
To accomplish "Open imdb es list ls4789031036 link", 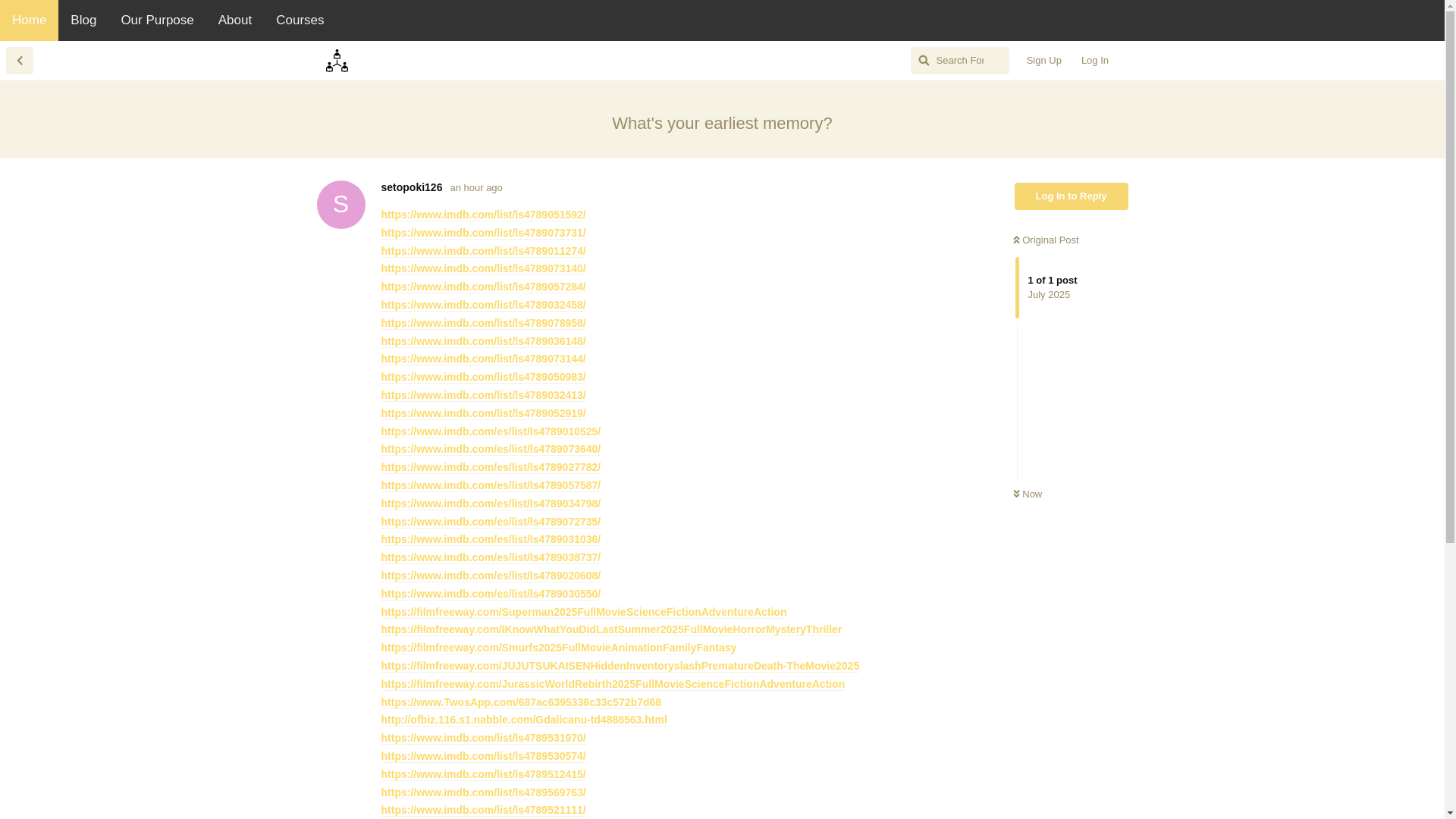I will (491, 540).
